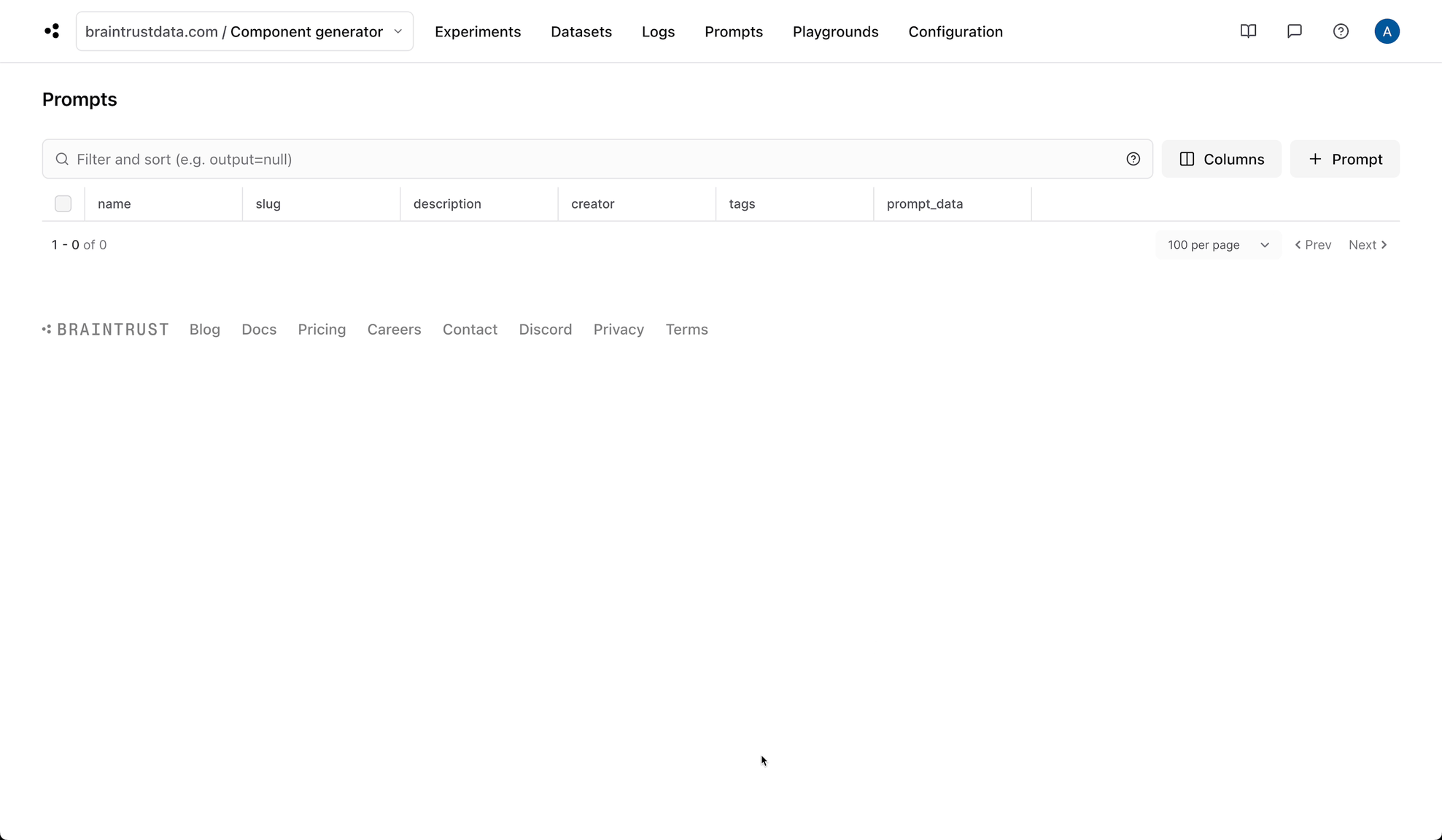Click the user profile avatar icon

coord(1387,31)
